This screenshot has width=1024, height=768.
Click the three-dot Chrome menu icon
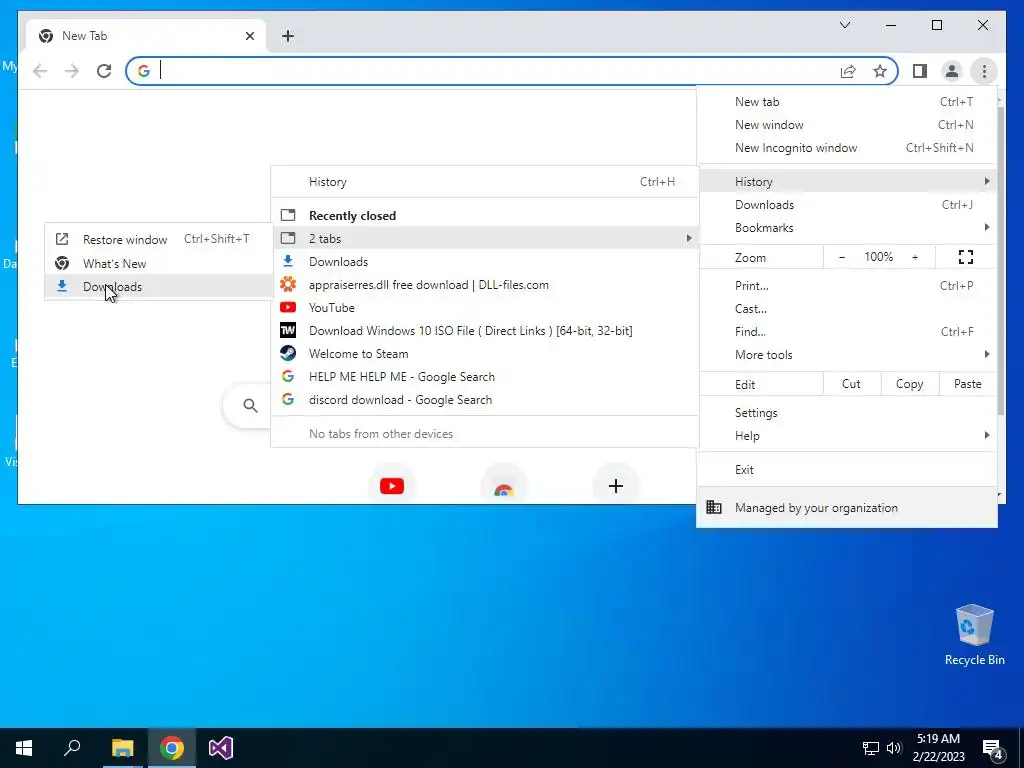pos(984,71)
